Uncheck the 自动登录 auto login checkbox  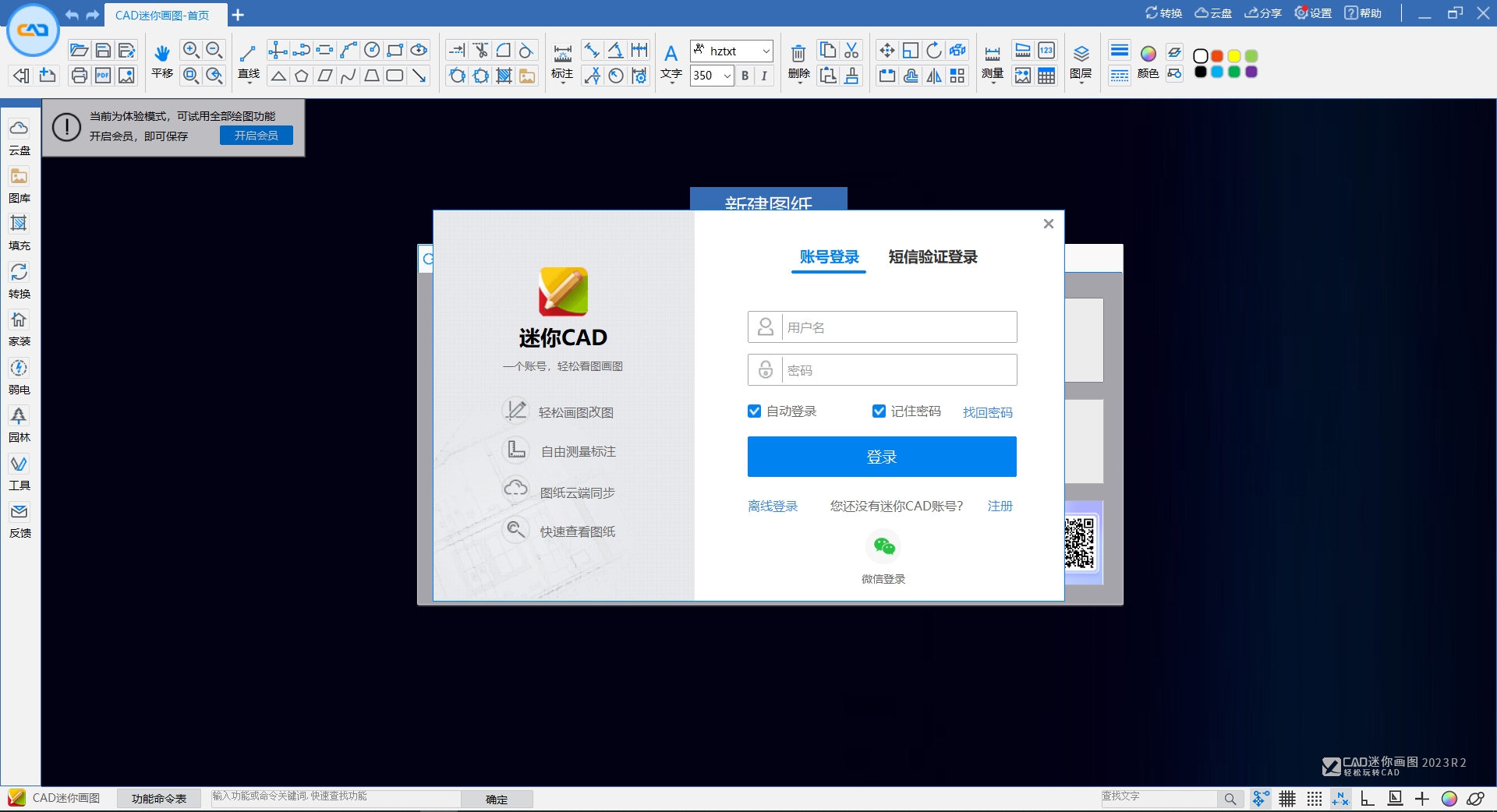[754, 411]
